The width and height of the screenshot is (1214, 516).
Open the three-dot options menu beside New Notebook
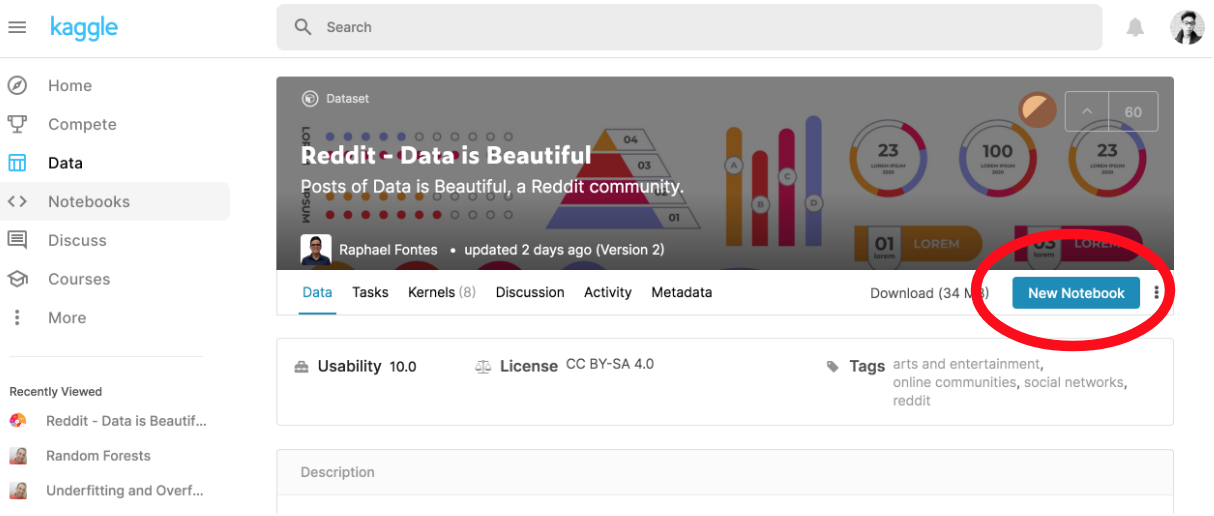[x=1157, y=293]
